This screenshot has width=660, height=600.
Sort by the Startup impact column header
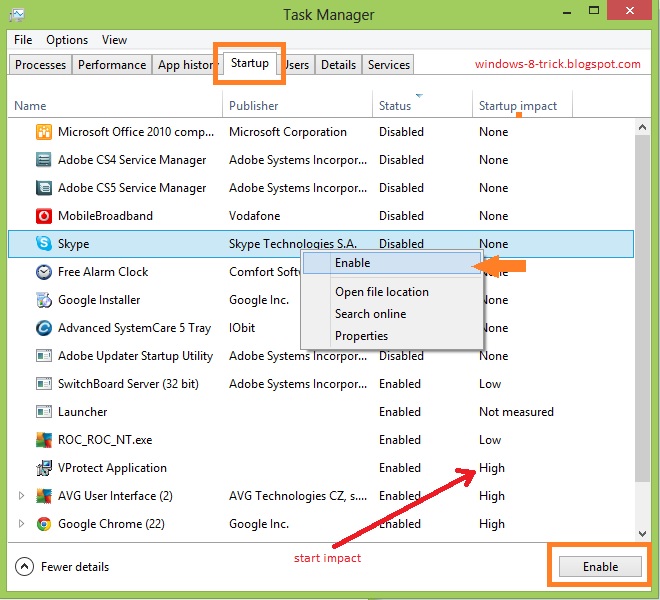[522, 105]
